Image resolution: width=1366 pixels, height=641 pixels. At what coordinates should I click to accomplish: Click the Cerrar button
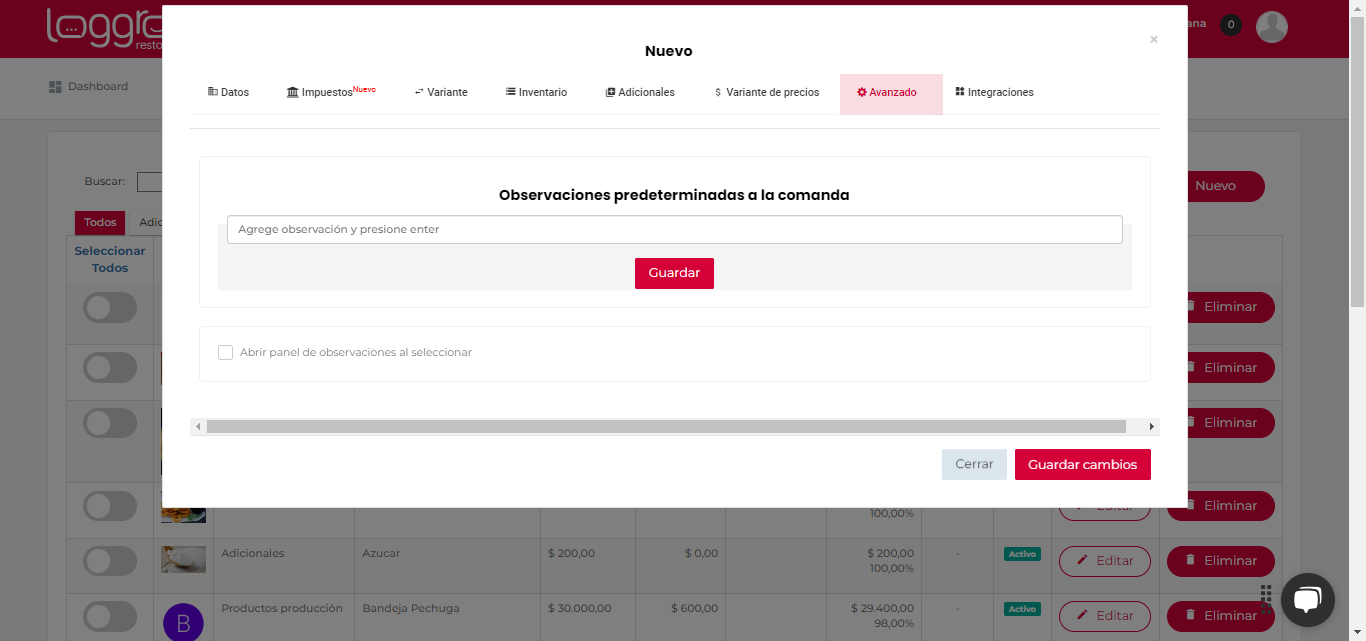(x=973, y=465)
